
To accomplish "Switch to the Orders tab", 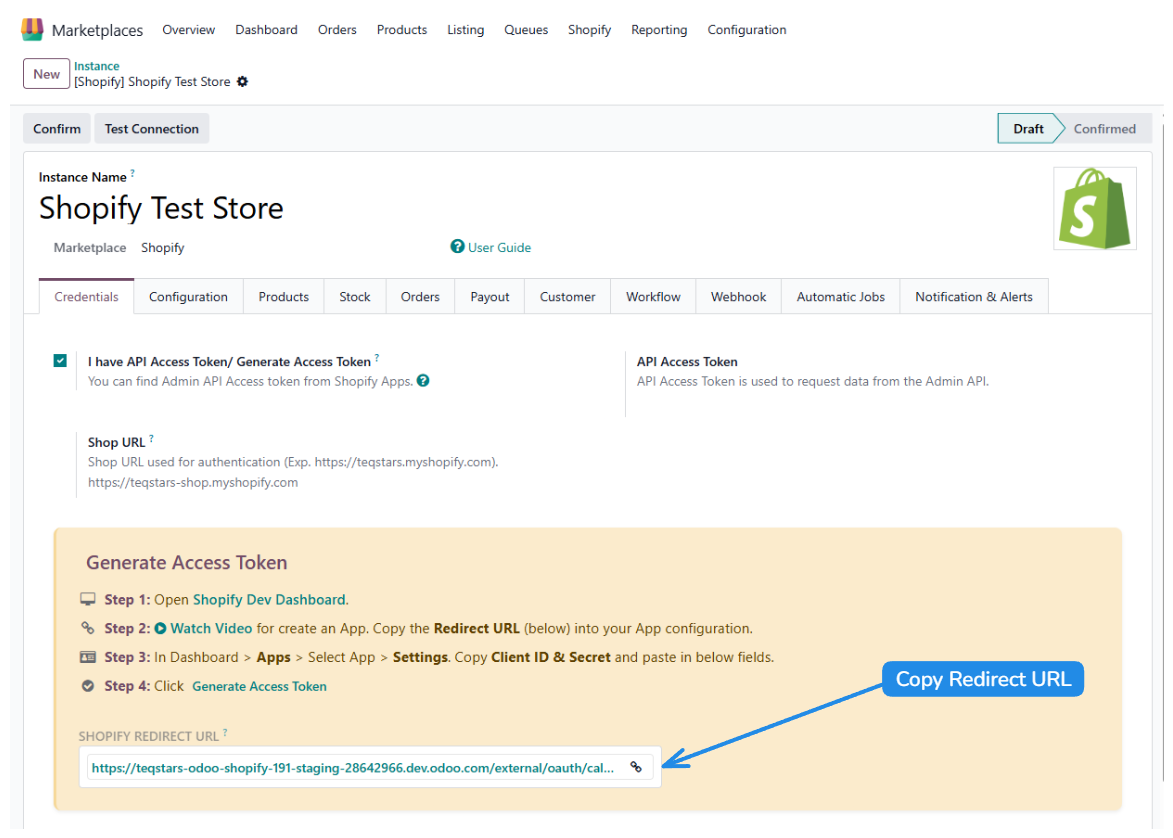I will click(x=420, y=297).
